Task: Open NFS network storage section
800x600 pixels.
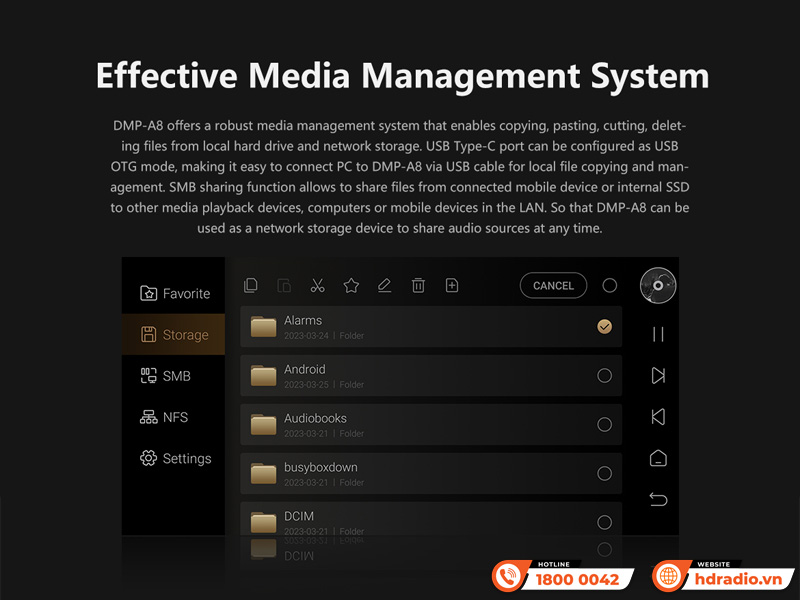Action: tap(164, 417)
